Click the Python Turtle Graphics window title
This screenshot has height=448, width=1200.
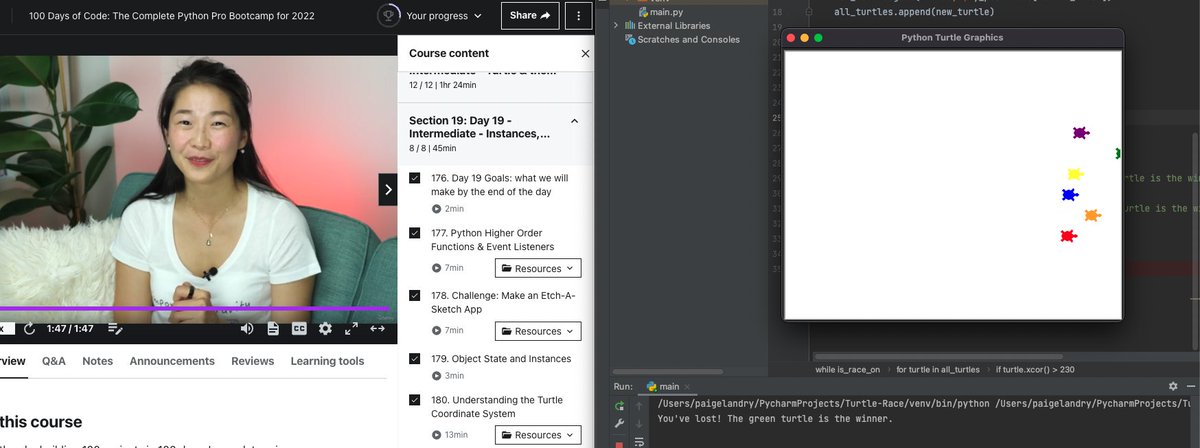pyautogui.click(x=952, y=38)
